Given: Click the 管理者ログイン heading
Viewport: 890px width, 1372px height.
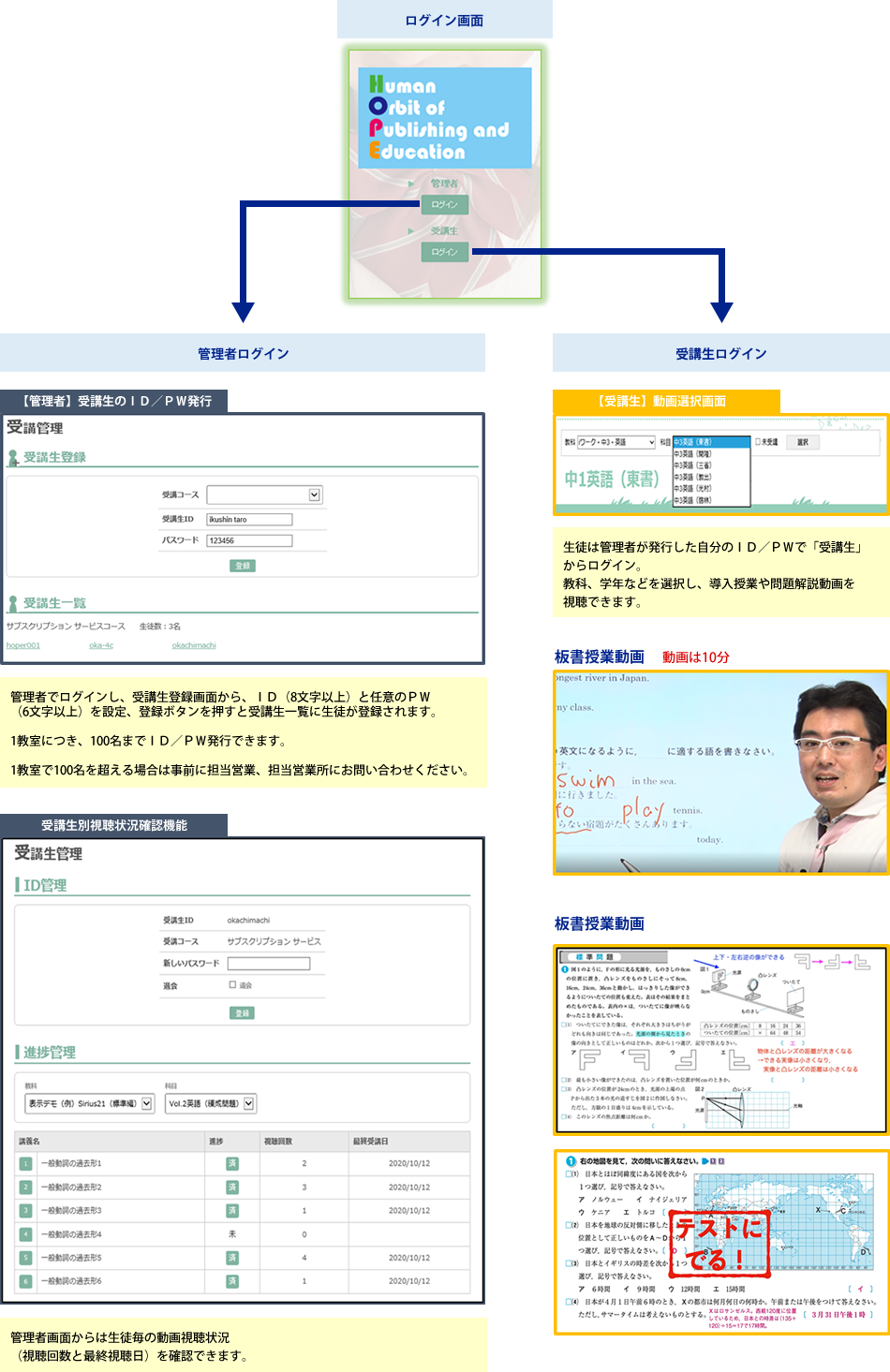Looking at the screenshot, I should pyautogui.click(x=243, y=353).
